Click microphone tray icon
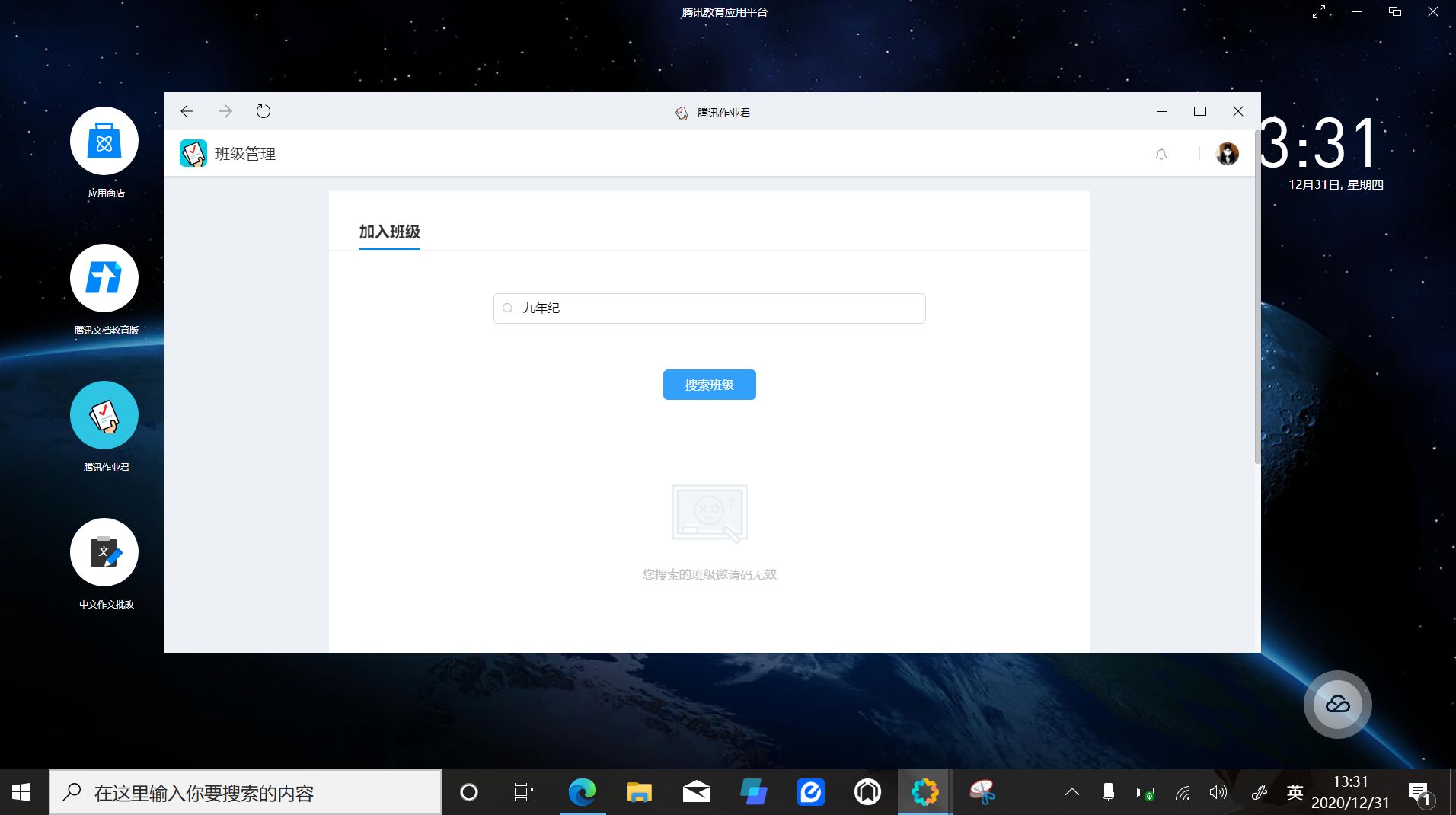The height and width of the screenshot is (815, 1456). click(1108, 792)
